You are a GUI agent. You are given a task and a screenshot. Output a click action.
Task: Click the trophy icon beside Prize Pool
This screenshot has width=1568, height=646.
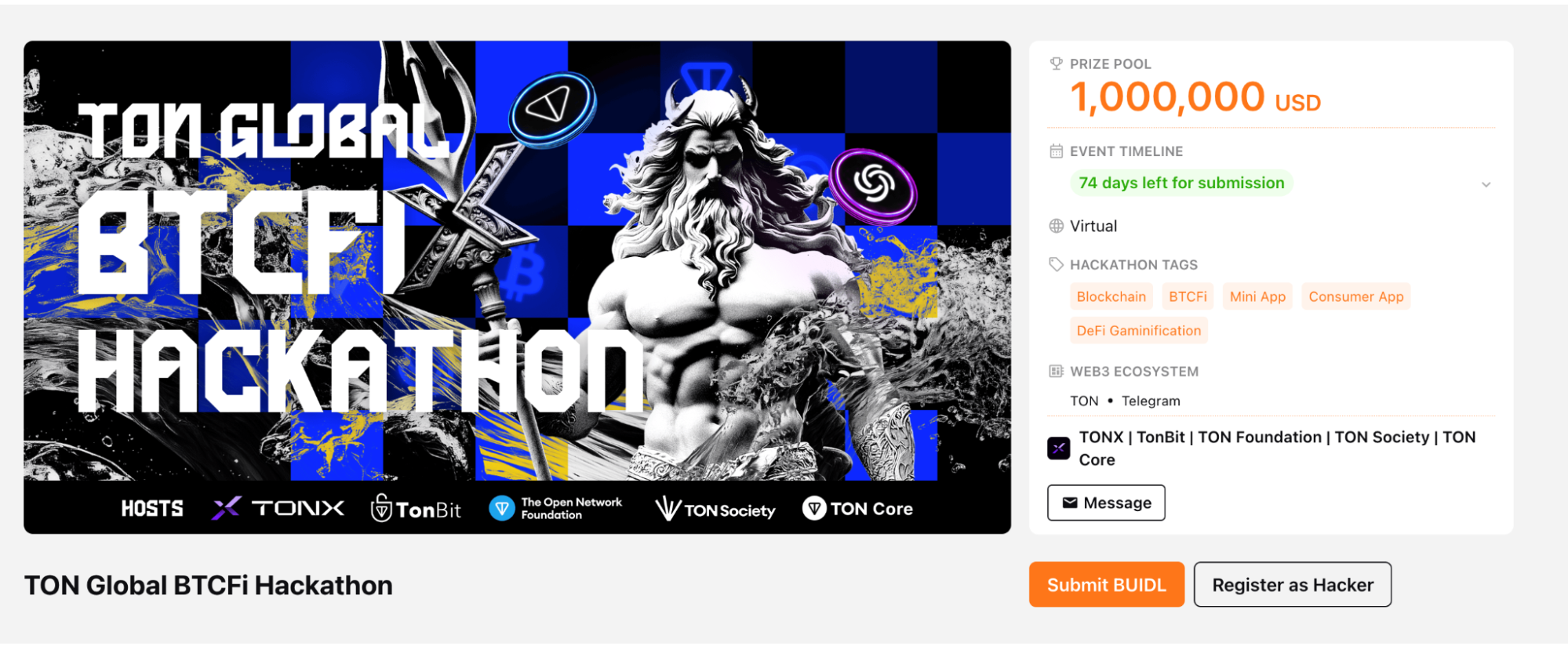click(x=1056, y=64)
